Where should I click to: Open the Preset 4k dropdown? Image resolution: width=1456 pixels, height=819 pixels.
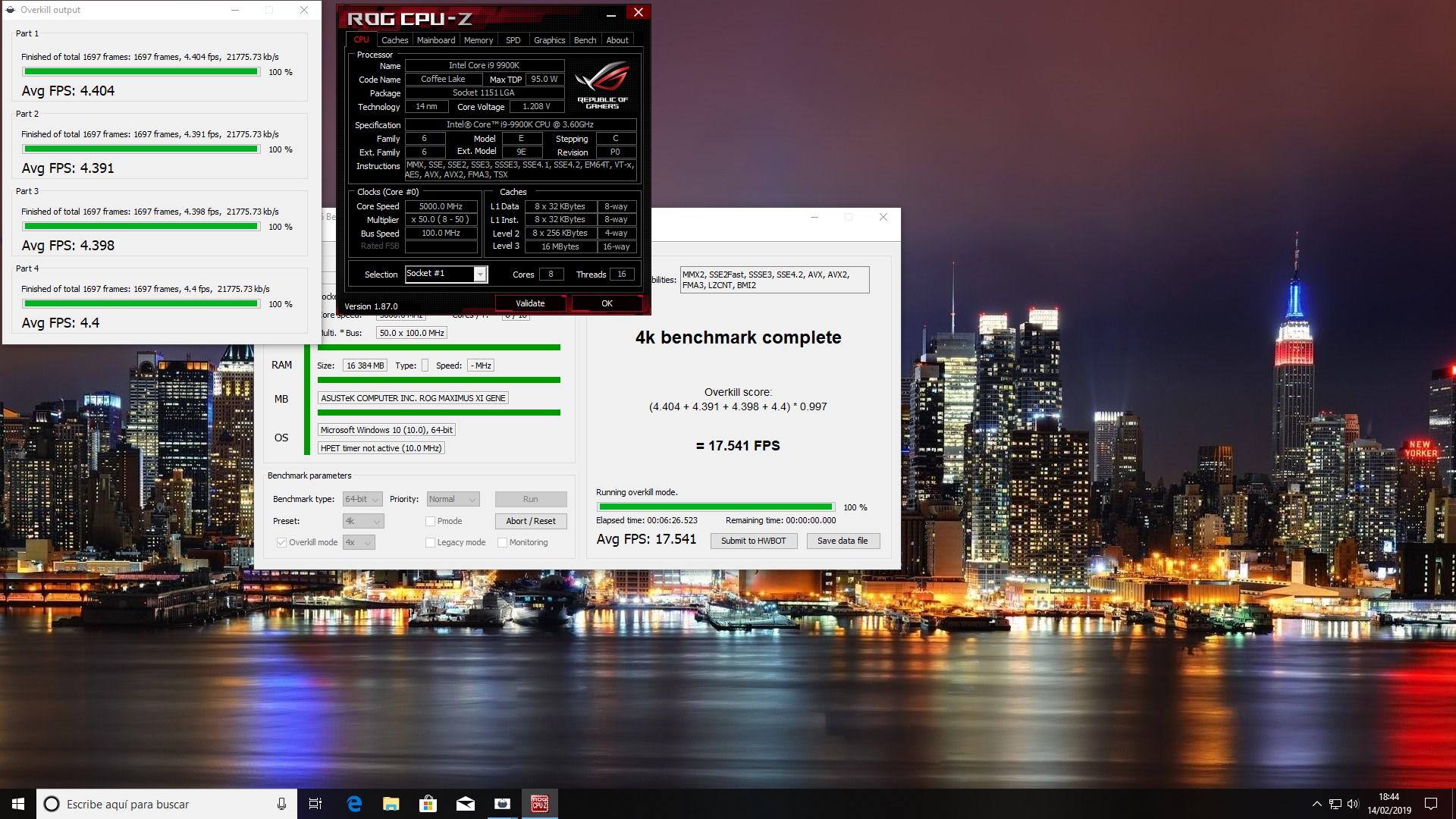[363, 521]
